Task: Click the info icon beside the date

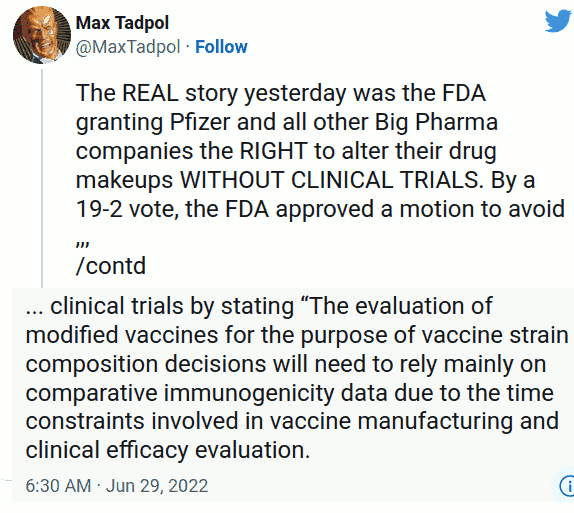Action: pos(567,486)
